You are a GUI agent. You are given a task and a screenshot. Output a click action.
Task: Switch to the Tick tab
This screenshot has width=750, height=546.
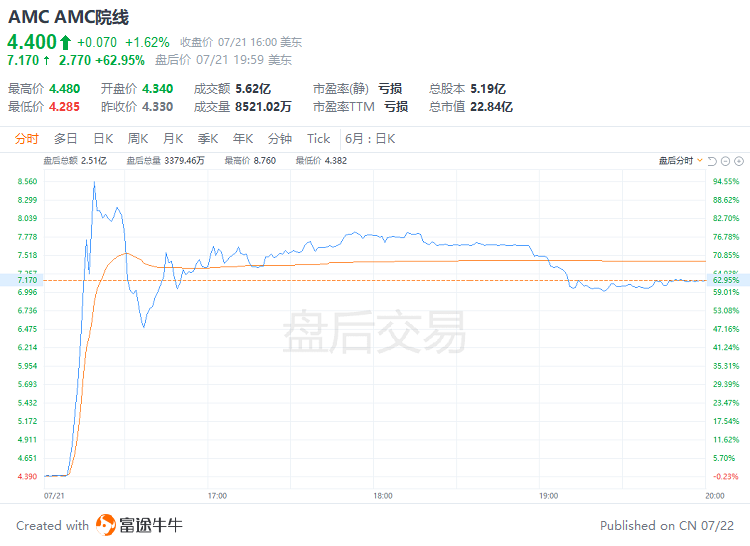319,139
